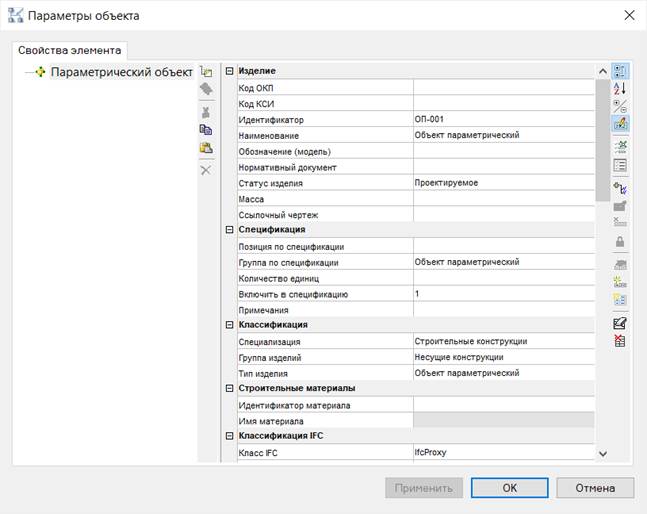Open Специализация value Строительные конструкции
Image resolution: width=647 pixels, height=514 pixels.
[504, 342]
